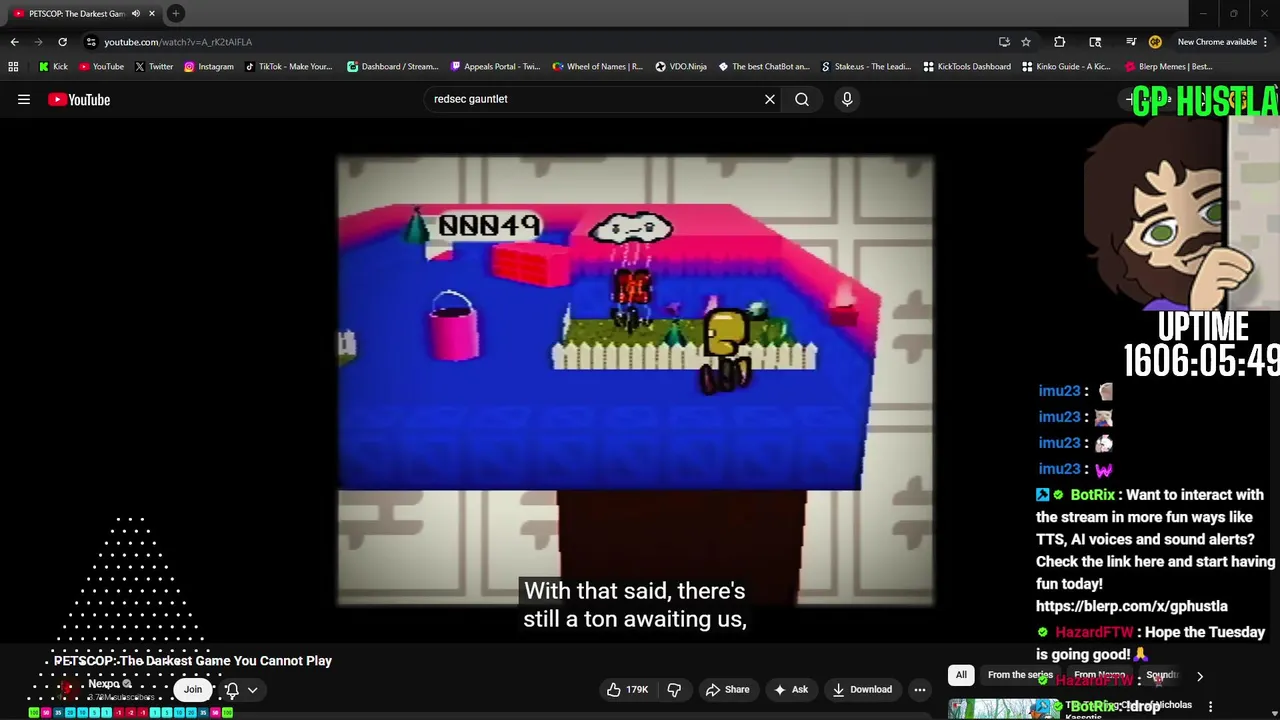Open the Chrome profile avatar
Screen dimensions: 1280x720
1155,42
